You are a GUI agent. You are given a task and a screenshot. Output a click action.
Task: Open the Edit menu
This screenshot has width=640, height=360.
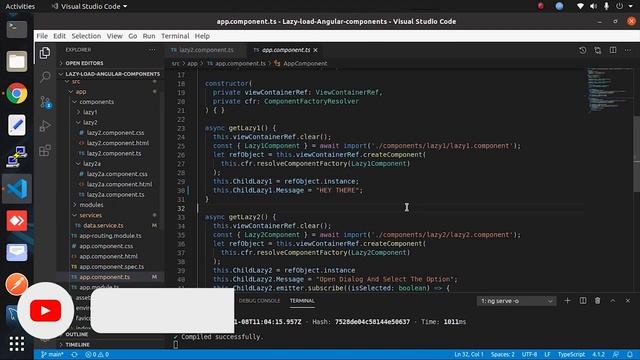coord(59,36)
